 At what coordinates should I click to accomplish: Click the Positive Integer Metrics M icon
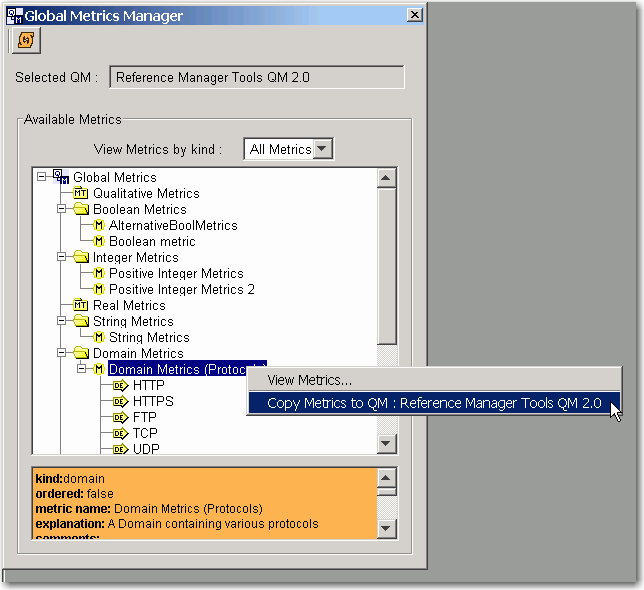99,273
